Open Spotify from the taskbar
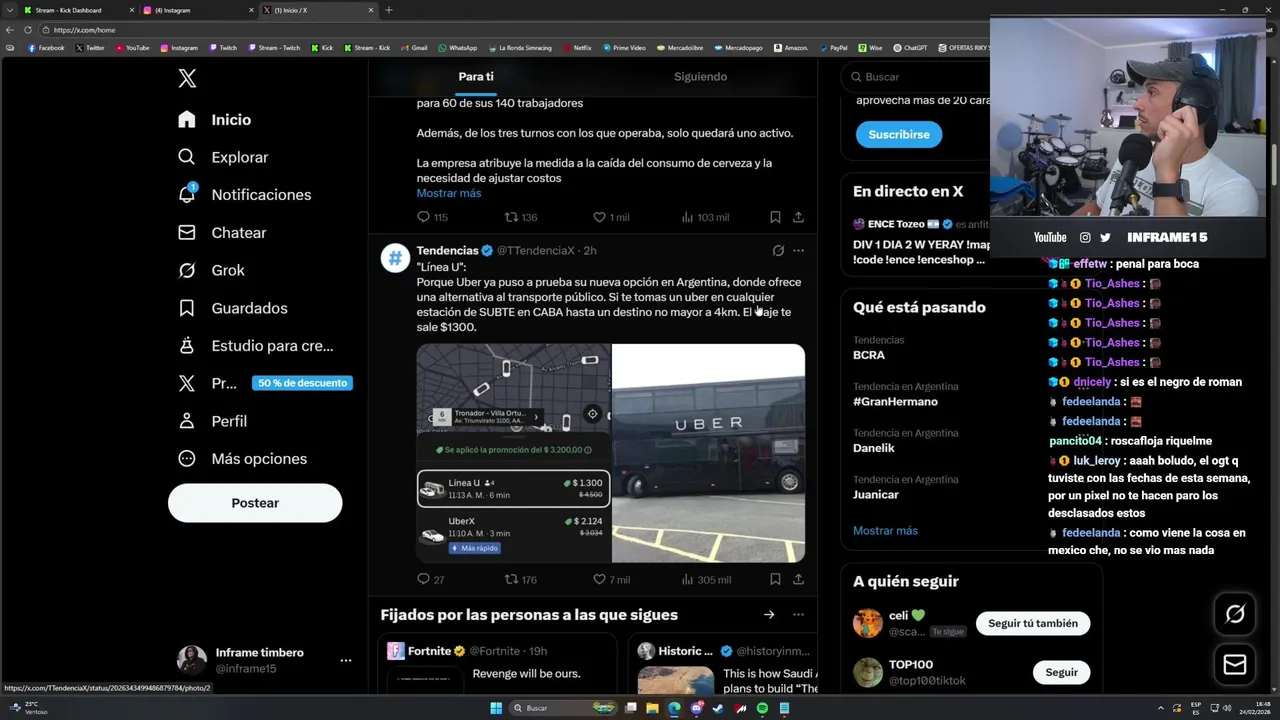The height and width of the screenshot is (720, 1280). point(762,708)
